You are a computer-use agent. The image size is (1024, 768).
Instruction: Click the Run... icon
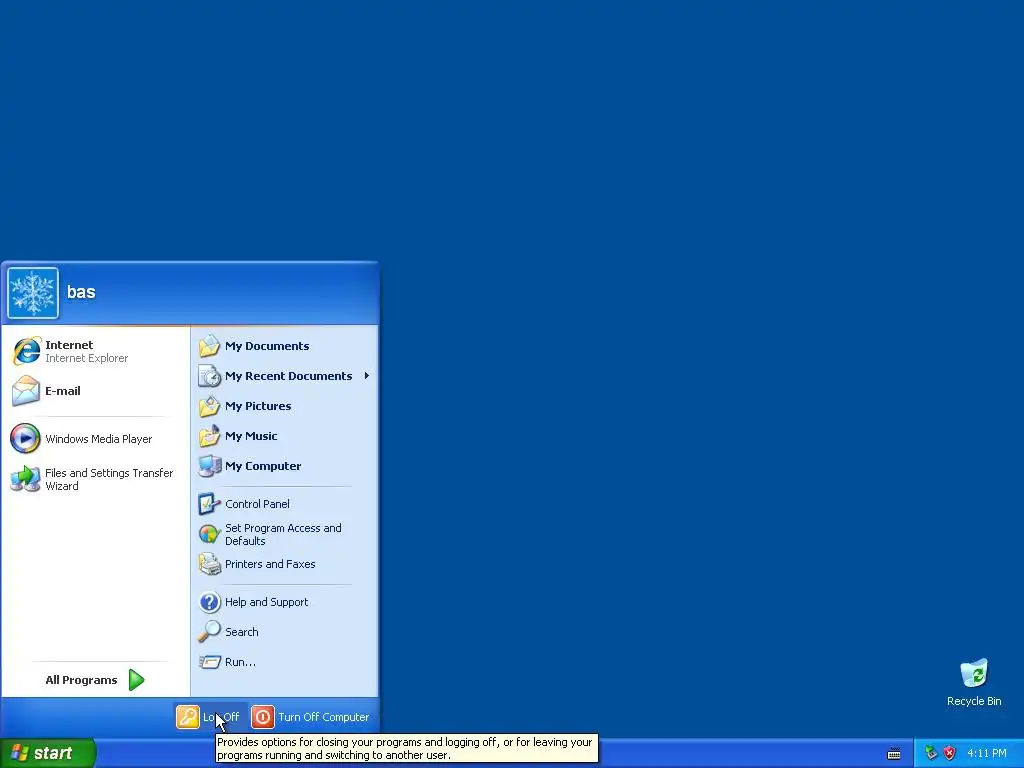pos(210,662)
